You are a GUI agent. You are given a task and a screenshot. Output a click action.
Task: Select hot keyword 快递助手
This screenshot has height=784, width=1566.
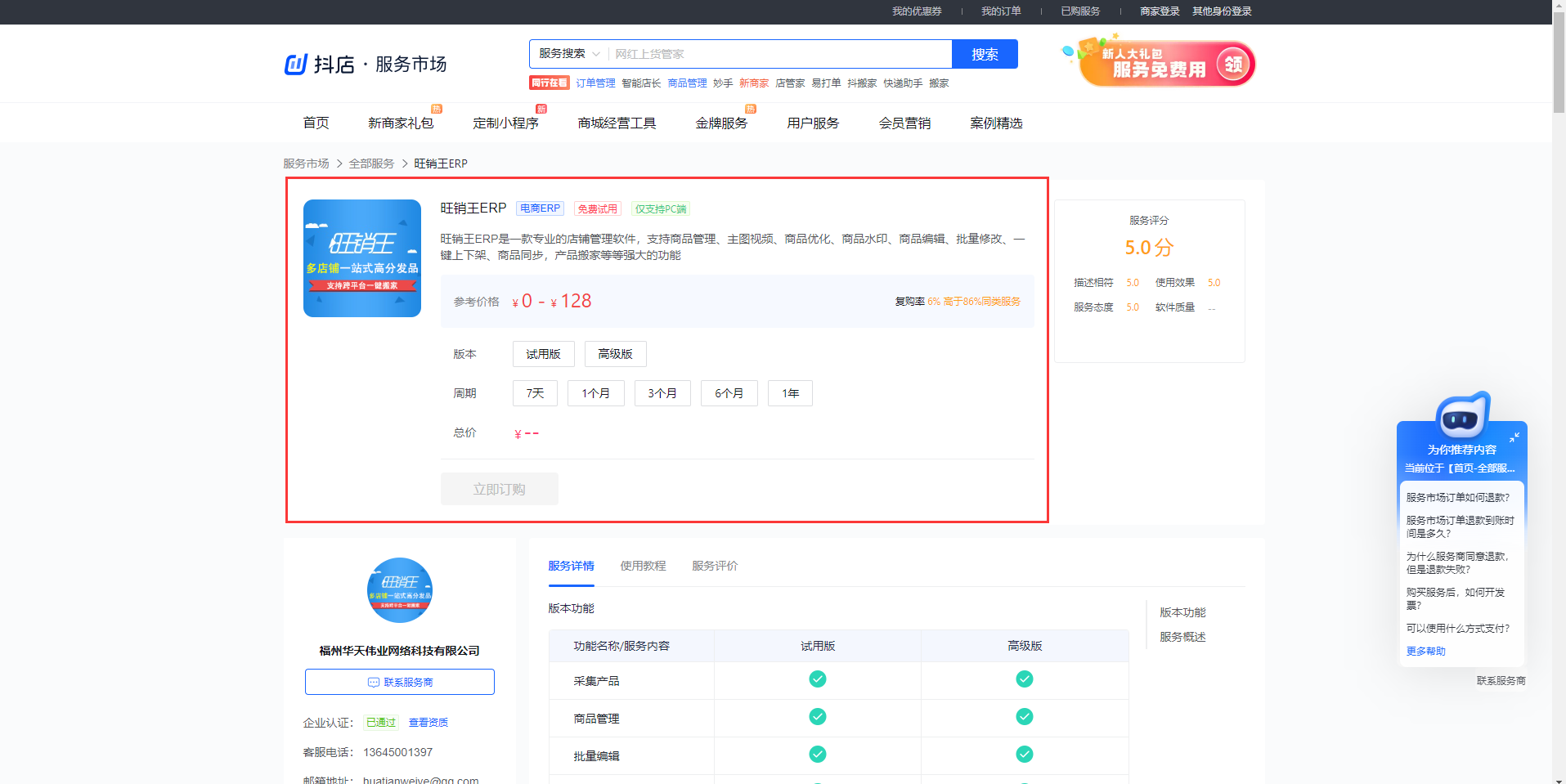[x=903, y=83]
